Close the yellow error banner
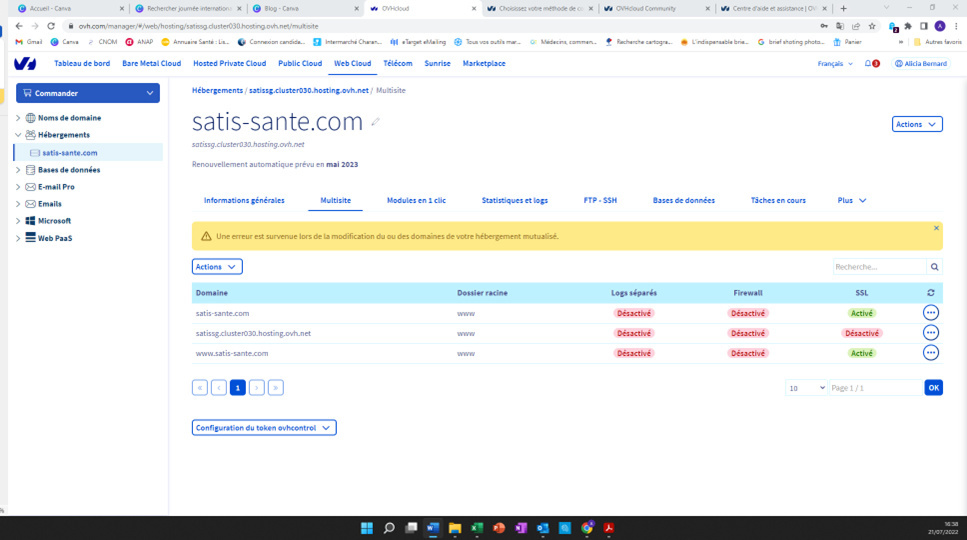 [936, 228]
